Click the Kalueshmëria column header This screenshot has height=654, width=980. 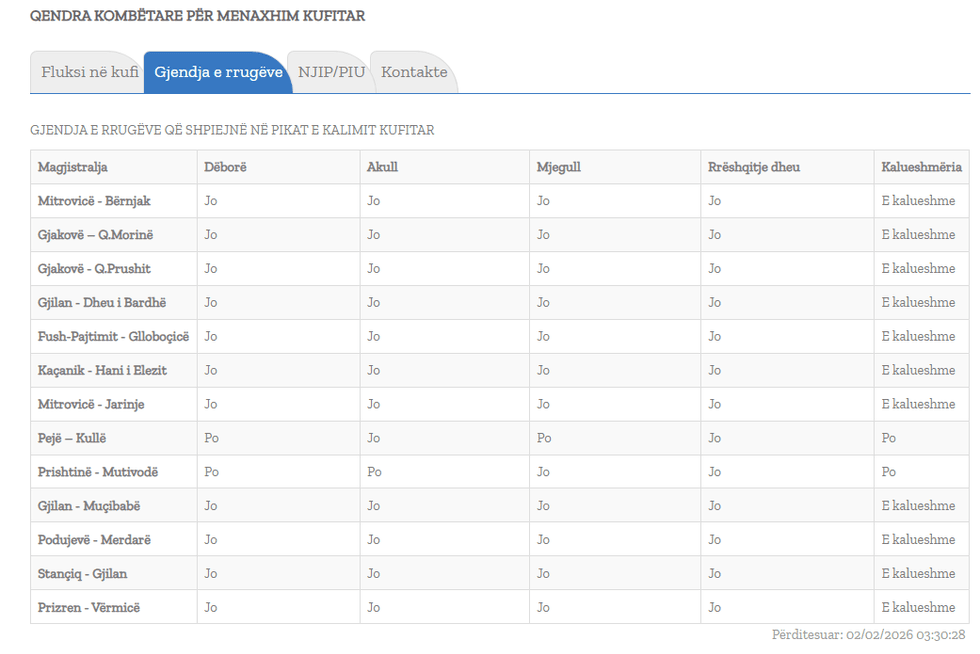(921, 167)
